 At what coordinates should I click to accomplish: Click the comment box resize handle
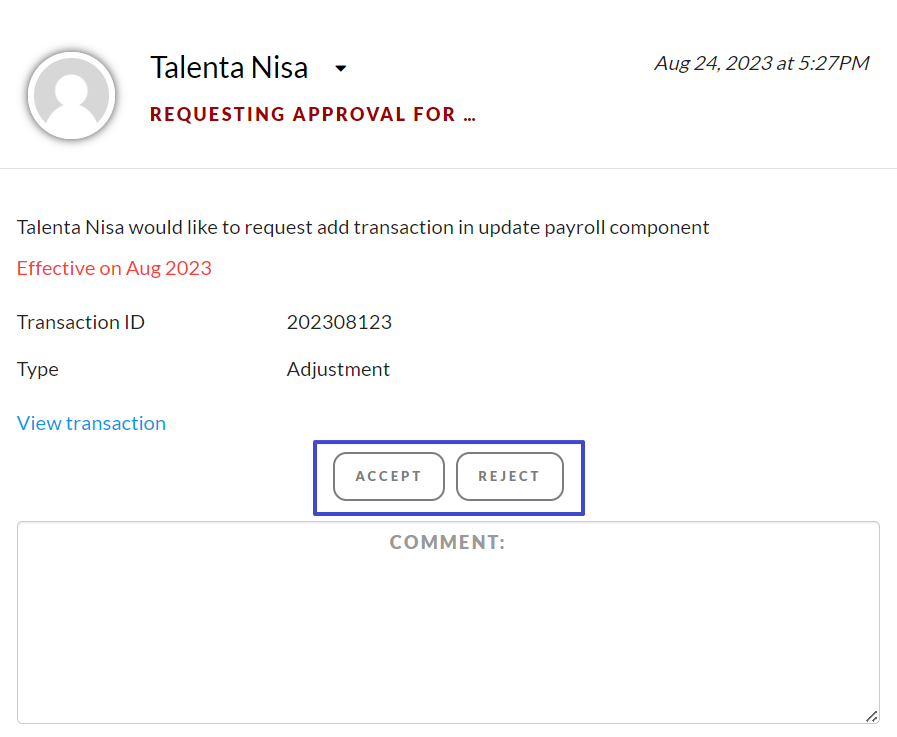click(x=871, y=715)
